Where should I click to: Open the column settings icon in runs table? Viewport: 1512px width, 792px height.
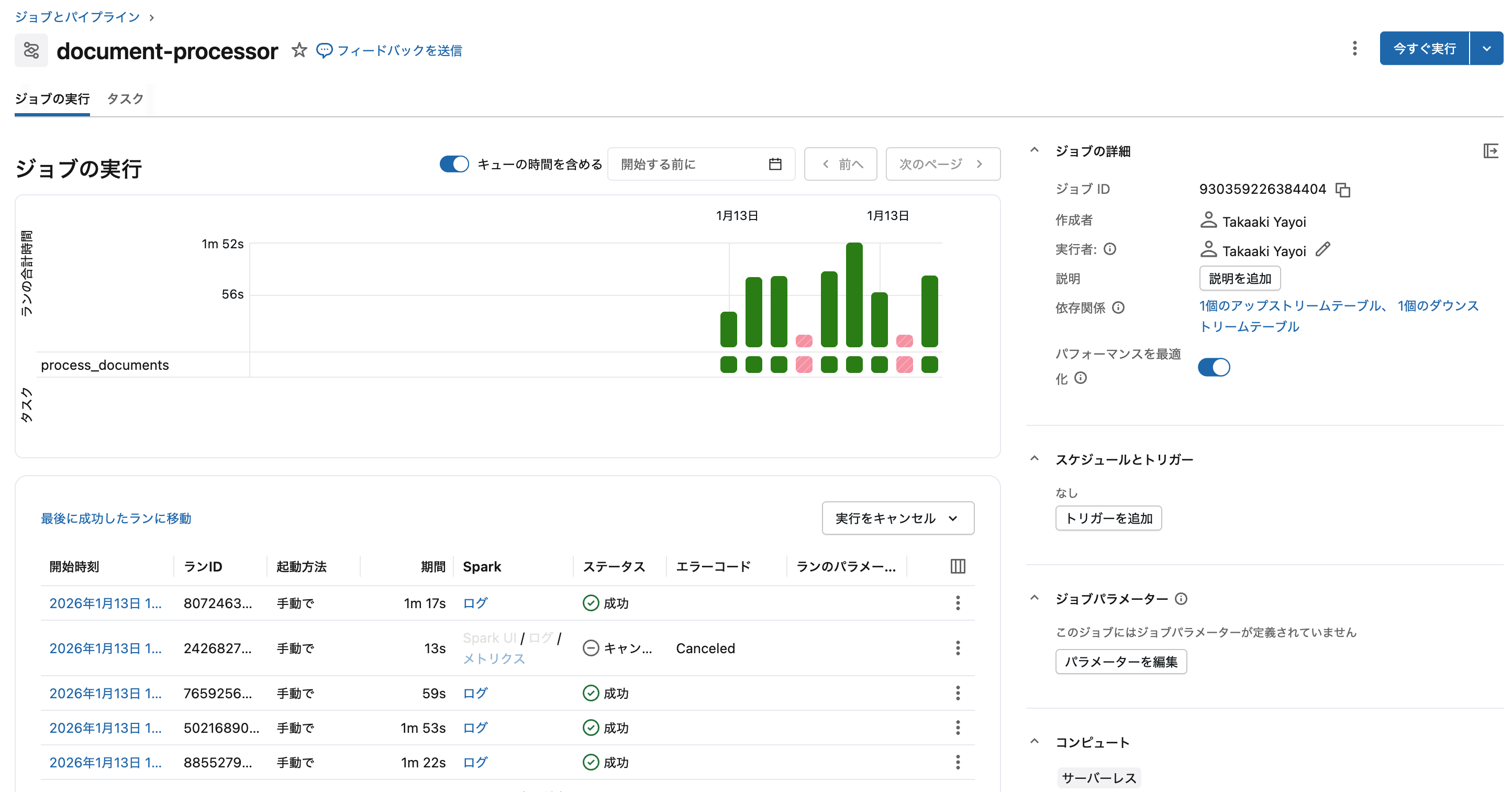click(x=958, y=566)
